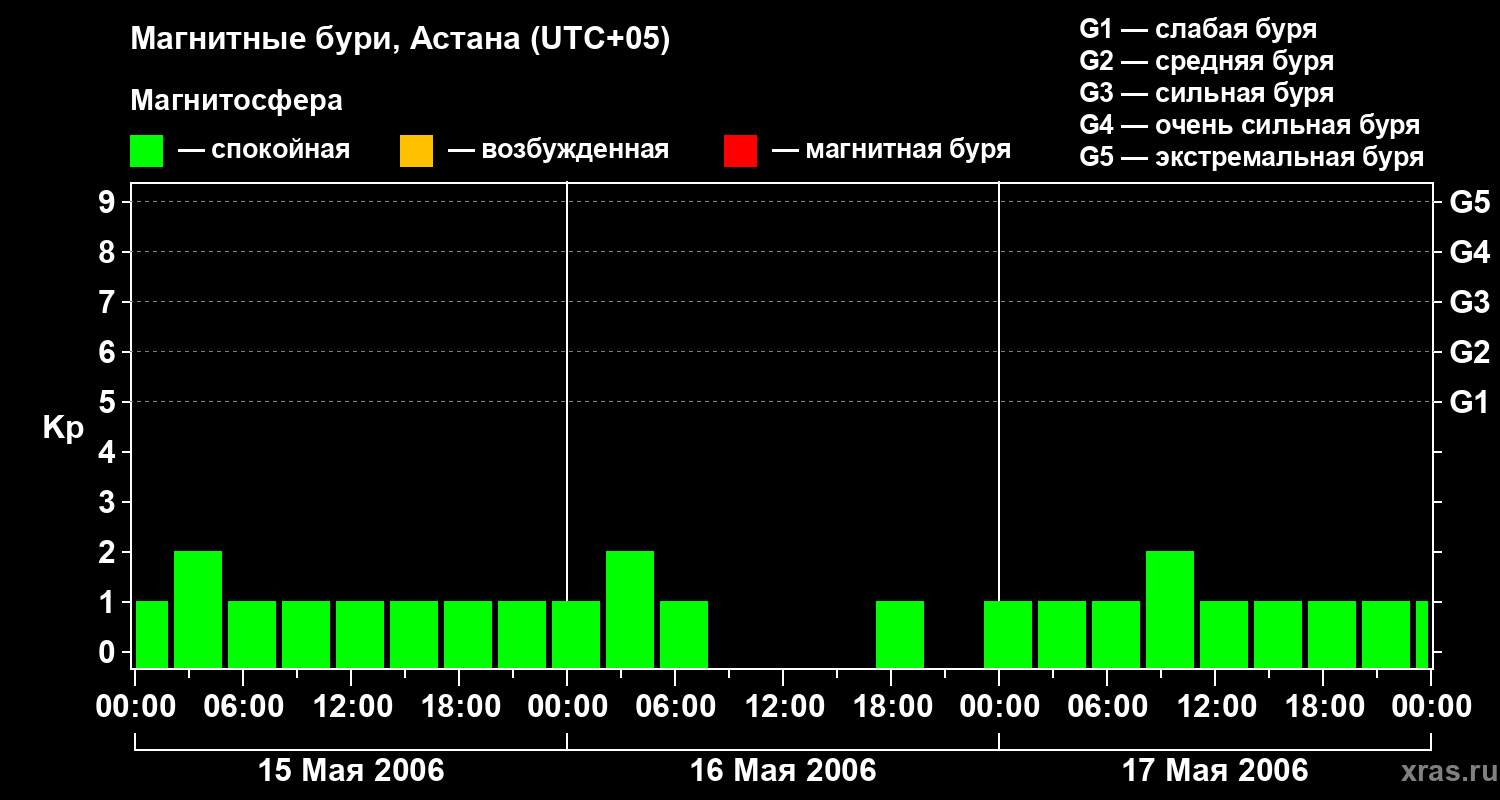Click the Kp 2 bar on 15 Мая
The height and width of the screenshot is (800, 1500).
click(198, 609)
